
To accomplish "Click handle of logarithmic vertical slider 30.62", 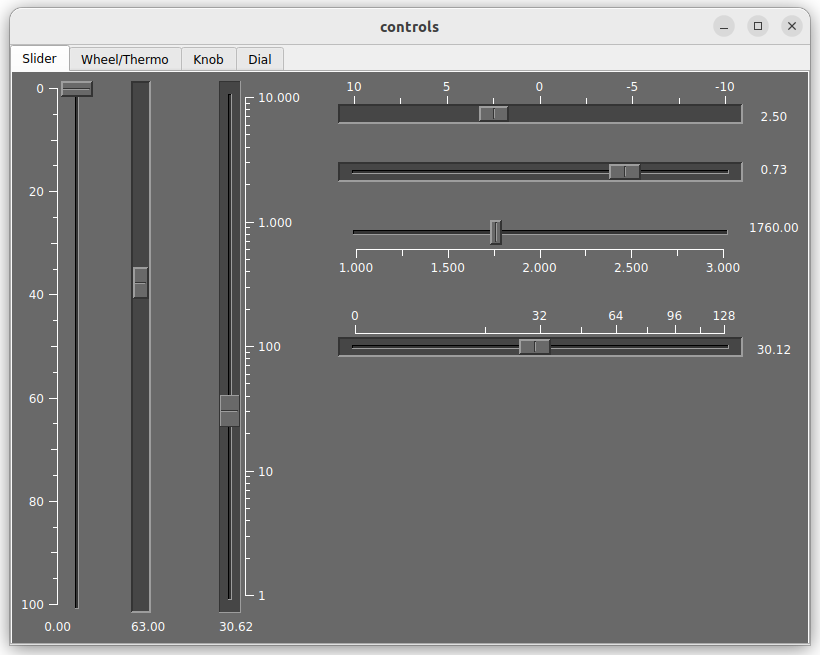I will click(x=230, y=411).
